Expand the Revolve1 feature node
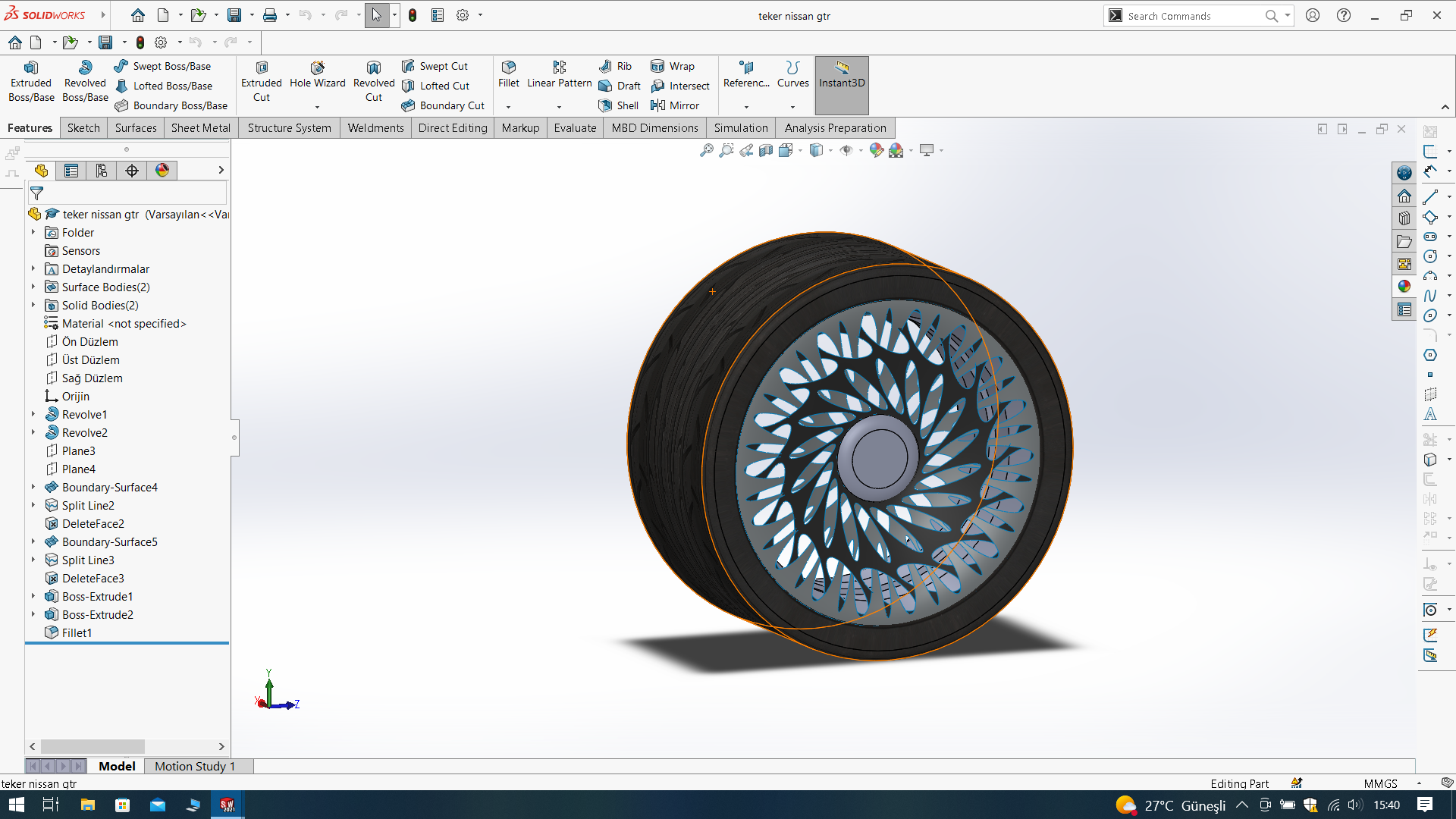Image resolution: width=1456 pixels, height=819 pixels. (33, 414)
